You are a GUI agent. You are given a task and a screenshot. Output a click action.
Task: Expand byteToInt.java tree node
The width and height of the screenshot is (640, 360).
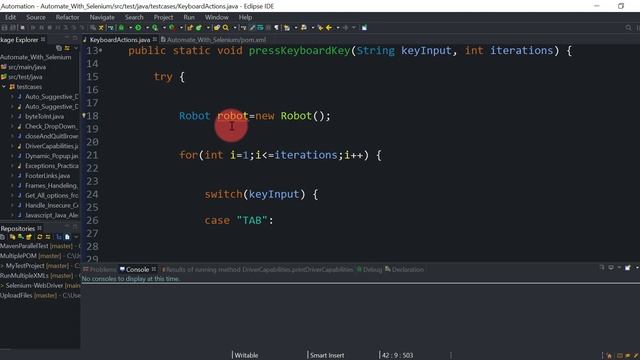click(x=12, y=116)
